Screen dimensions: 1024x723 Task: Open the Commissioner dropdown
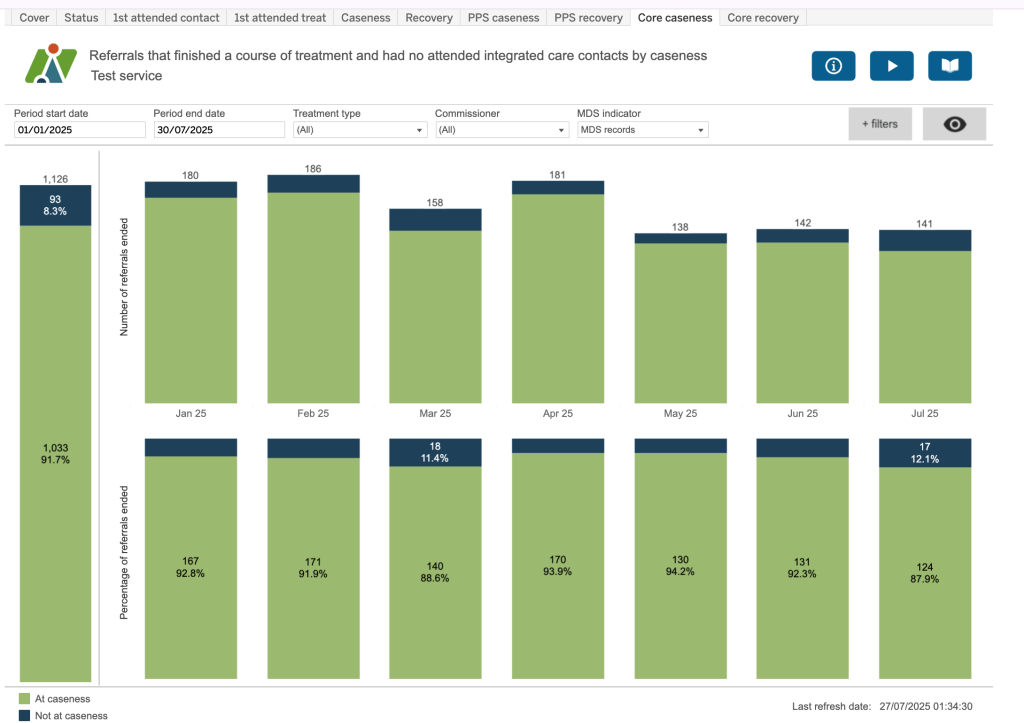[x=502, y=130]
